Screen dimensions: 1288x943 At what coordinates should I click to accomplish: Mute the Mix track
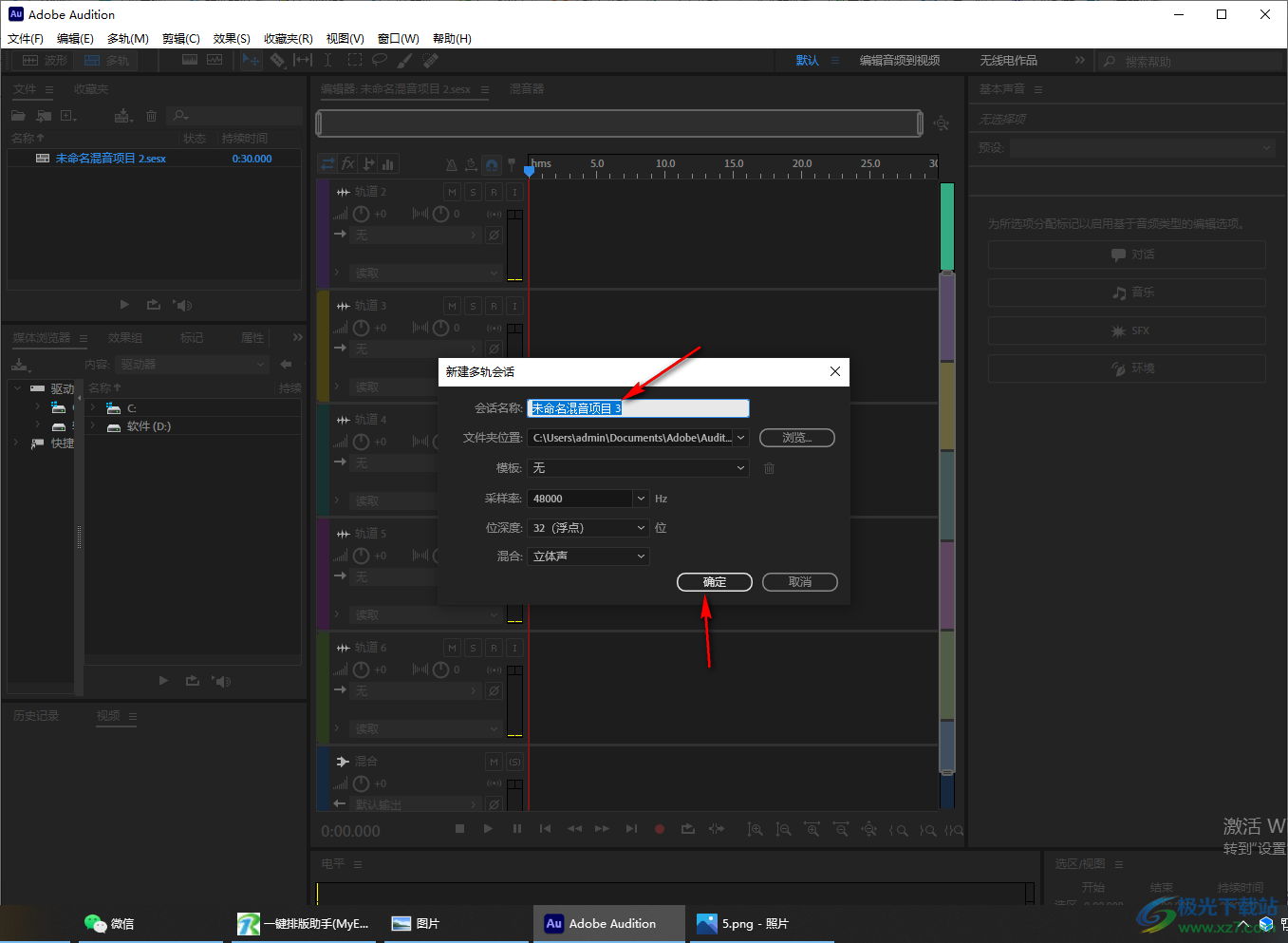pos(494,762)
